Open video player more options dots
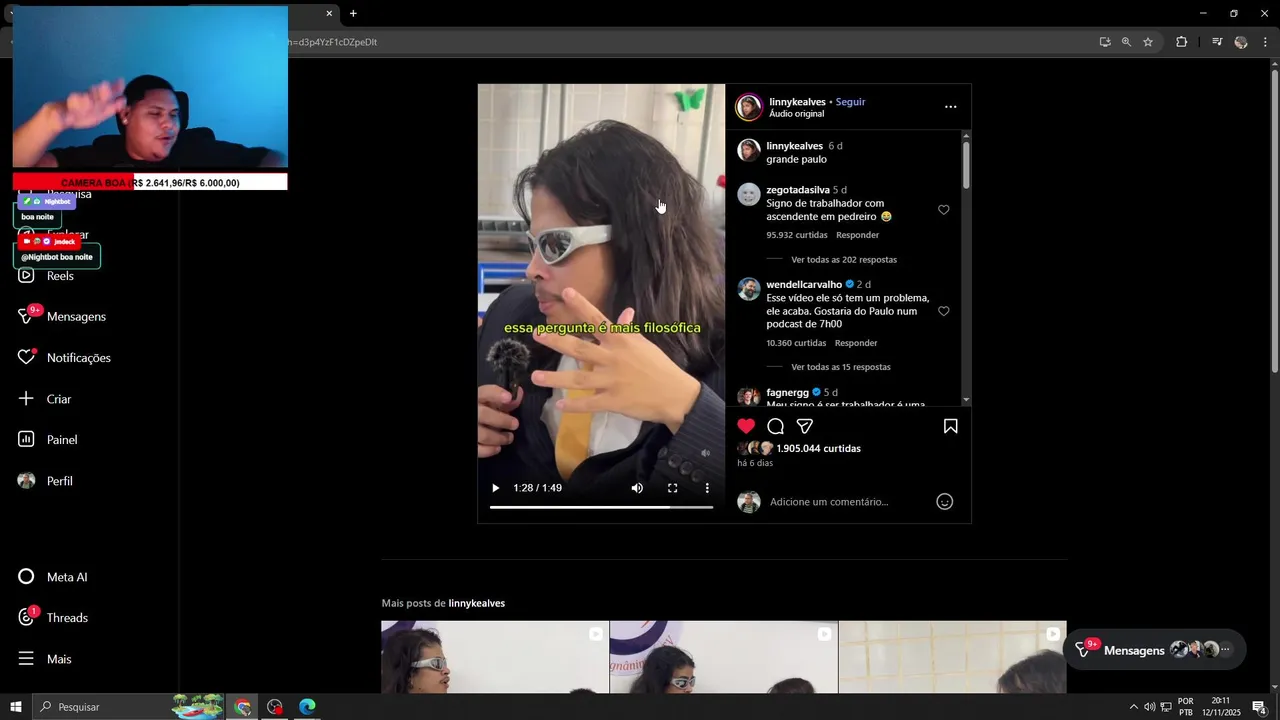1280x720 pixels. pos(707,488)
